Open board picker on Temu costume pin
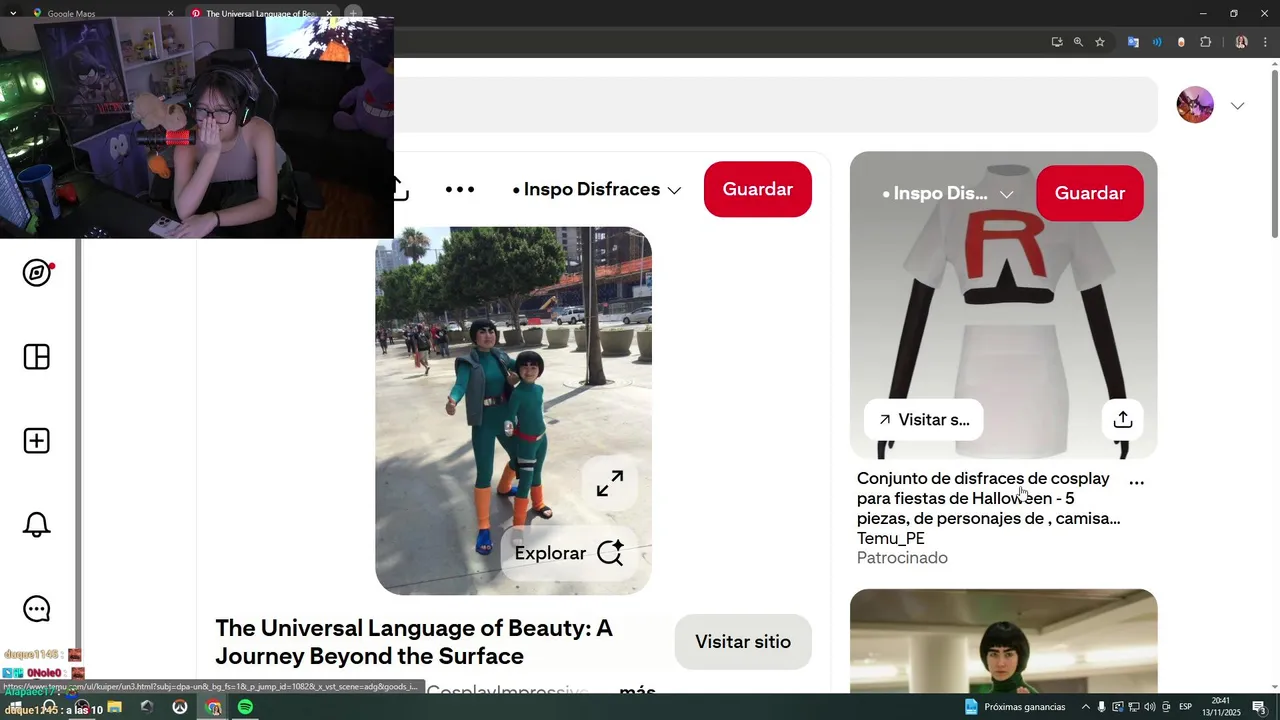 [x=948, y=193]
